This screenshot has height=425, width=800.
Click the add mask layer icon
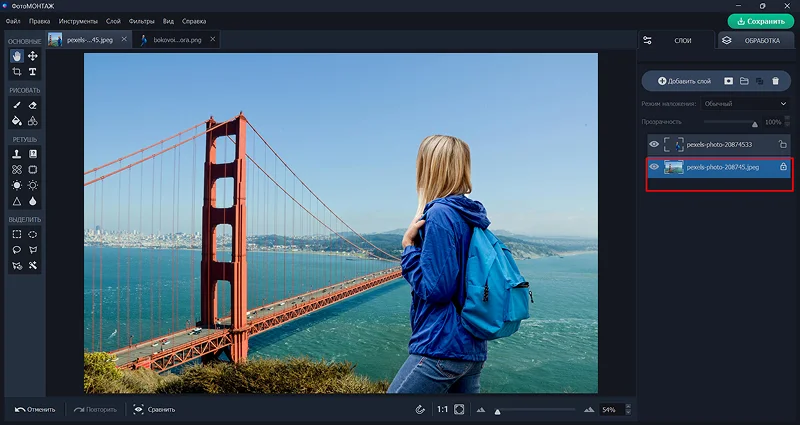(729, 81)
